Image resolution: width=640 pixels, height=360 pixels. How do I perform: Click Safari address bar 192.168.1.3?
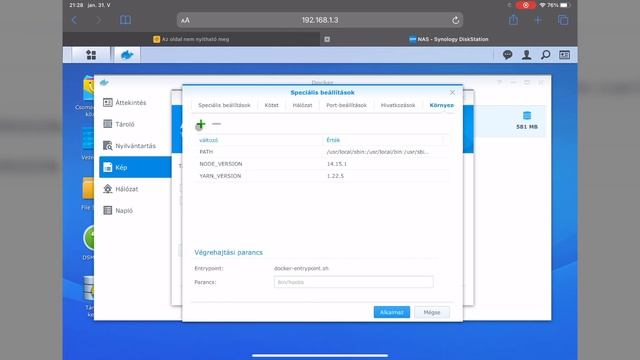pos(320,20)
